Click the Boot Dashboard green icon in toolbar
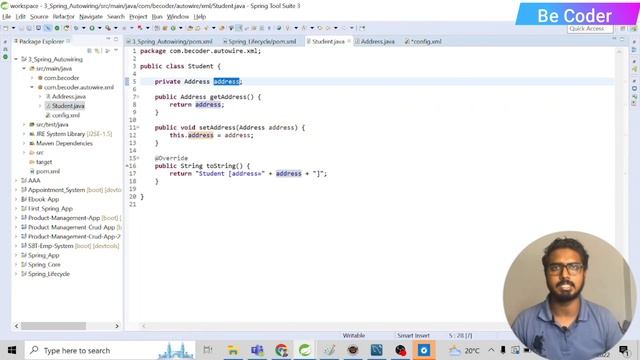The width and height of the screenshot is (640, 360). click(x=57, y=28)
